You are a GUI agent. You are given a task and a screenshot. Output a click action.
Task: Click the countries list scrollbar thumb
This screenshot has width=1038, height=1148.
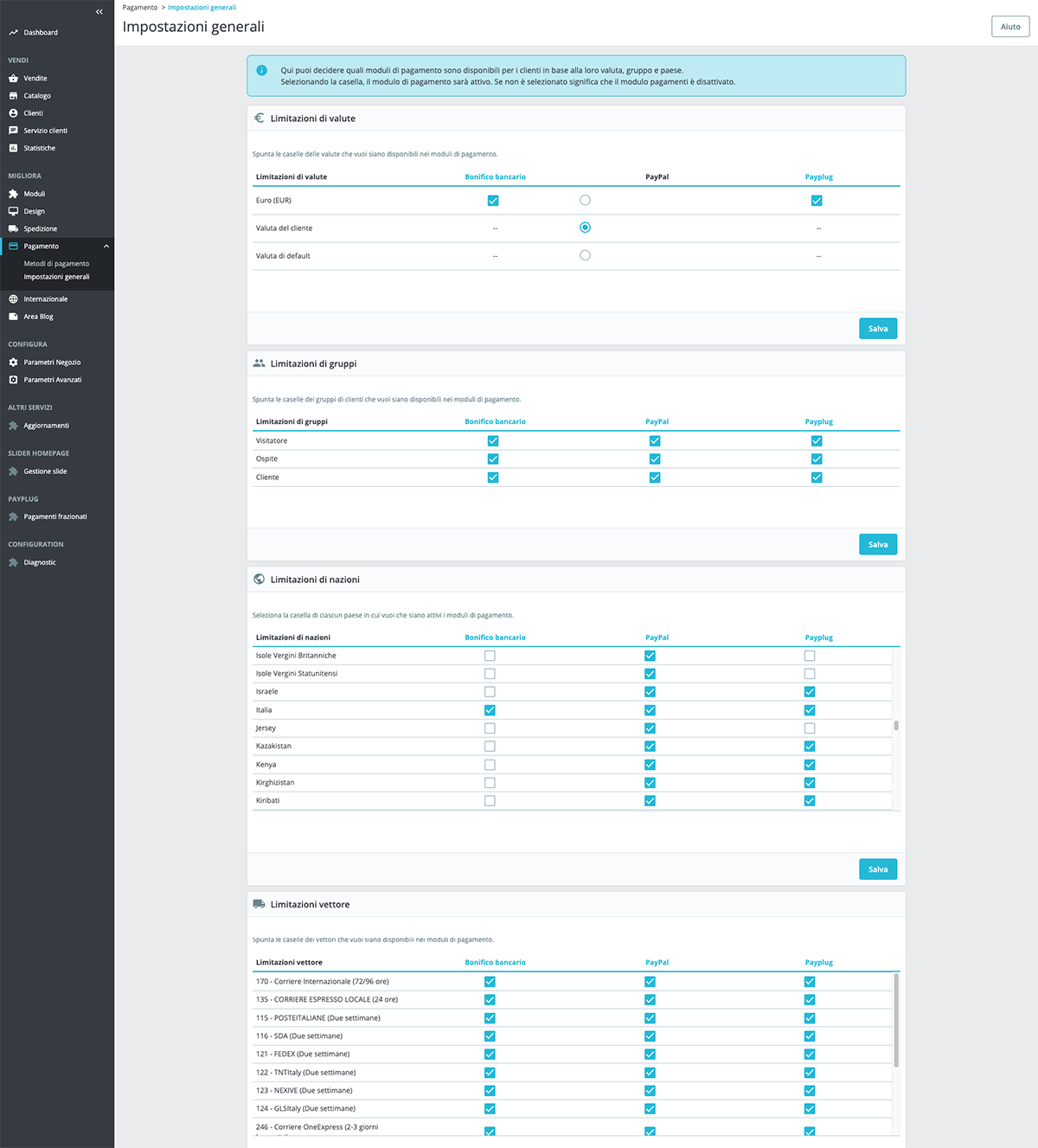896,726
